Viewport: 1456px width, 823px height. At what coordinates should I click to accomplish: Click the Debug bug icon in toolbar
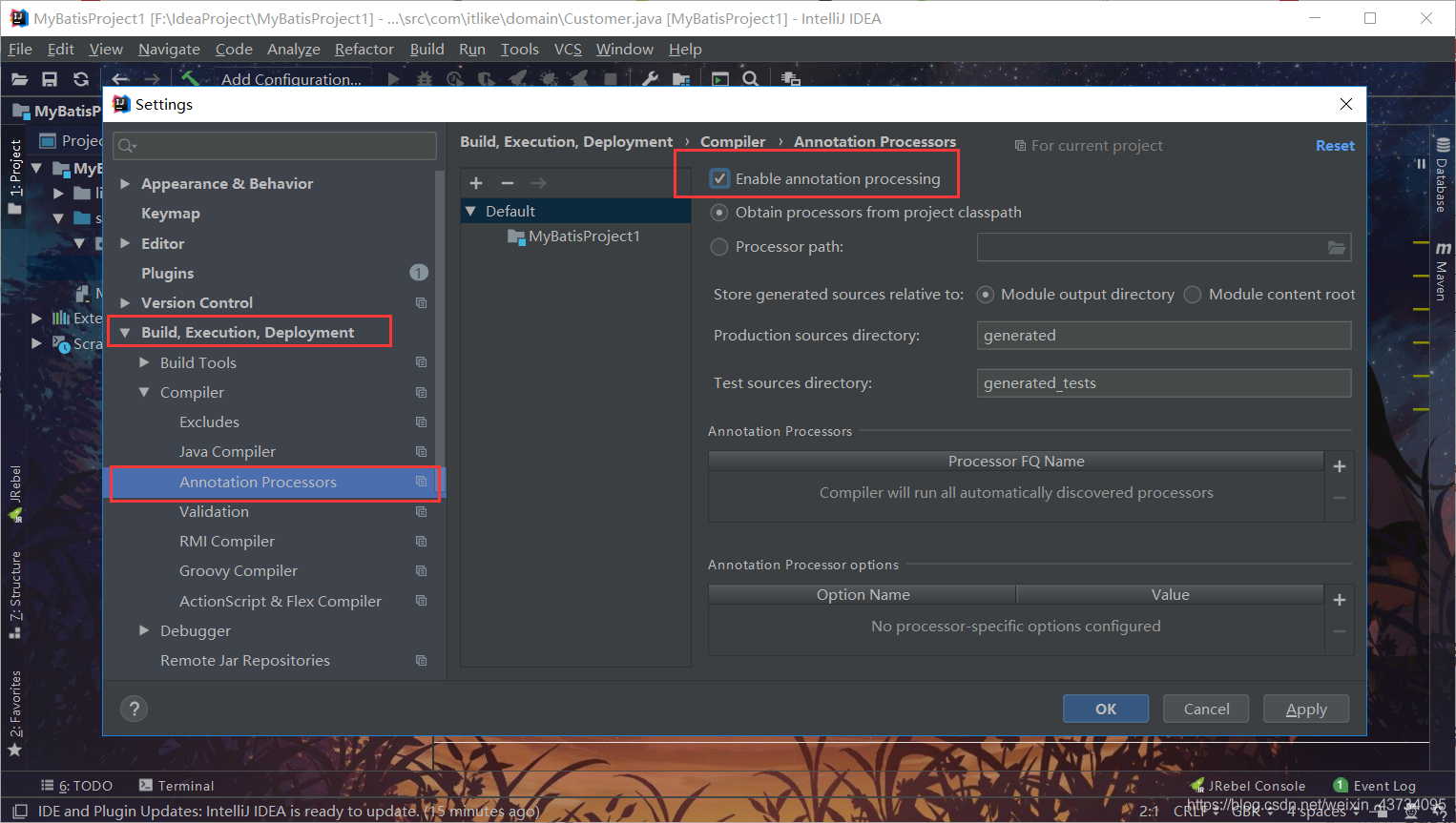[x=425, y=79]
